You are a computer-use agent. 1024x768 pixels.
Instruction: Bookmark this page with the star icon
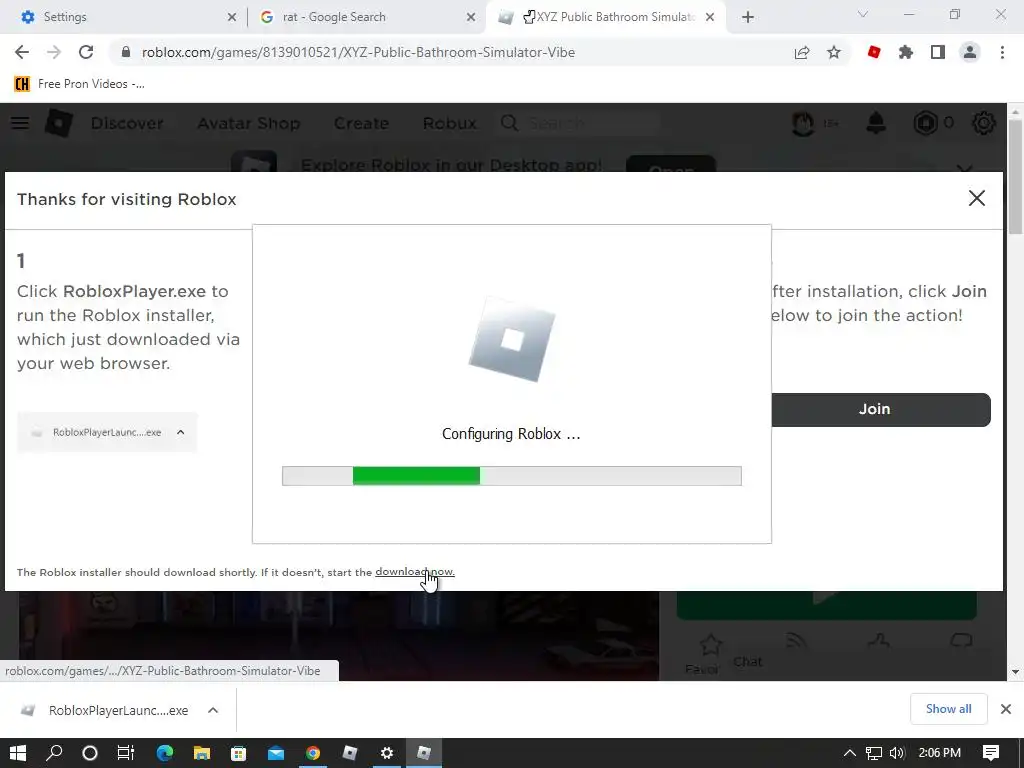pyautogui.click(x=834, y=52)
